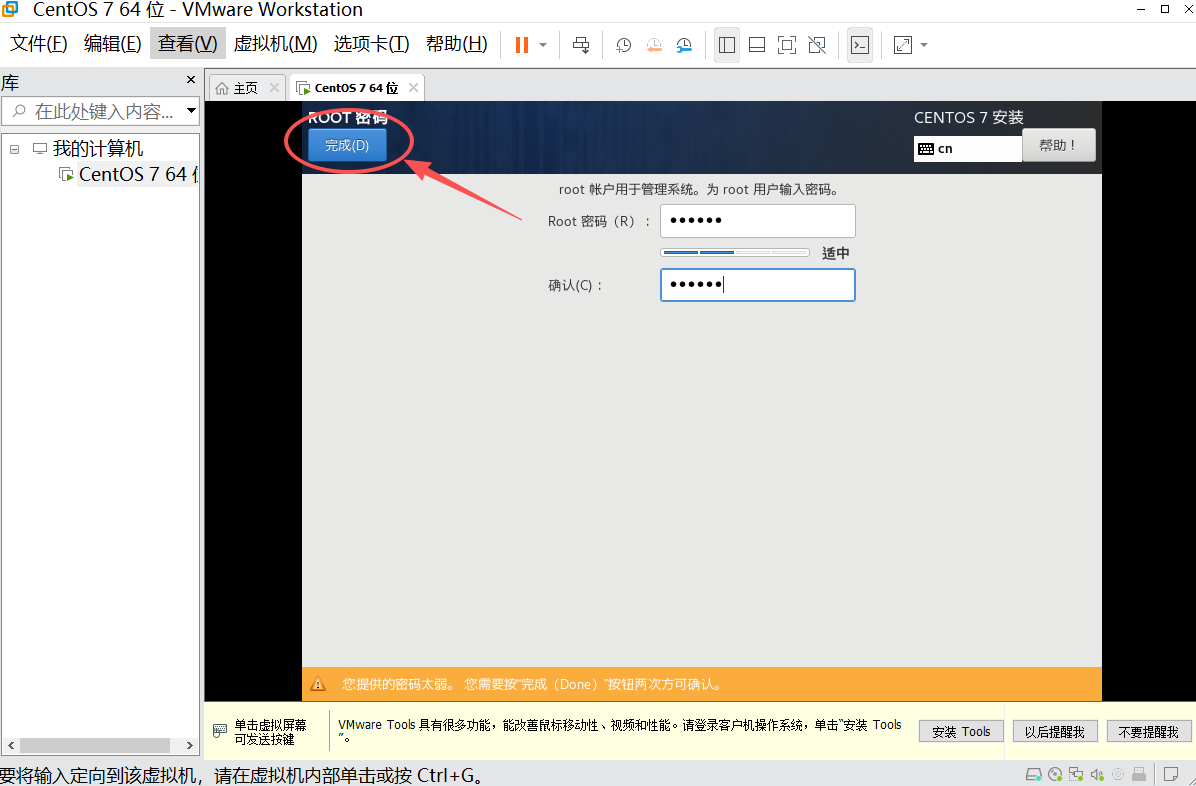Toggle Unity mode icon in toolbar
The height and width of the screenshot is (786, 1196).
point(817,45)
